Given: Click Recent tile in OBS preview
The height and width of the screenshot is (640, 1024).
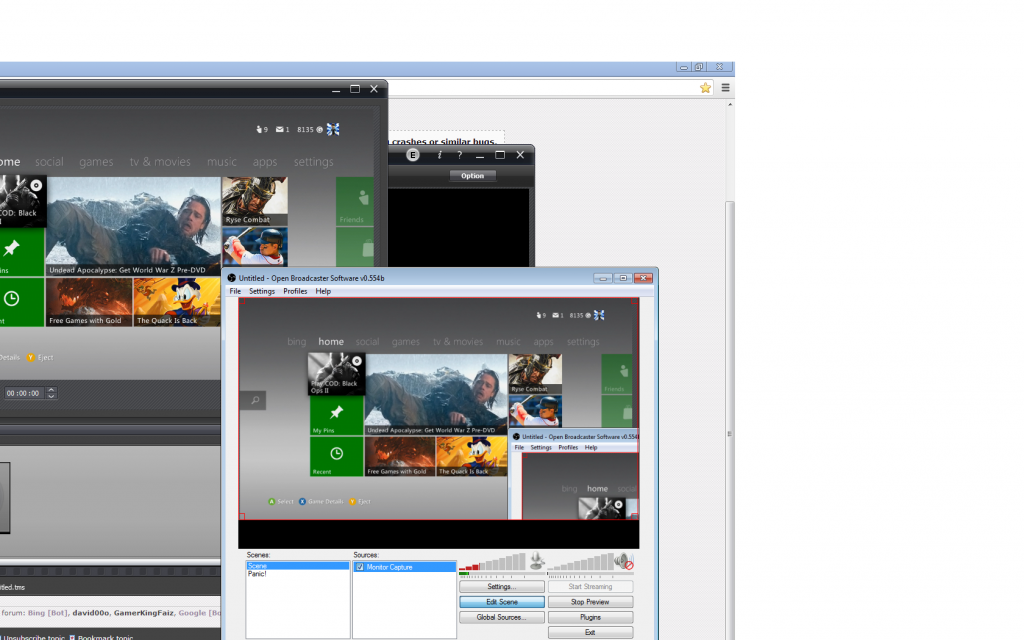Looking at the screenshot, I should point(336,456).
